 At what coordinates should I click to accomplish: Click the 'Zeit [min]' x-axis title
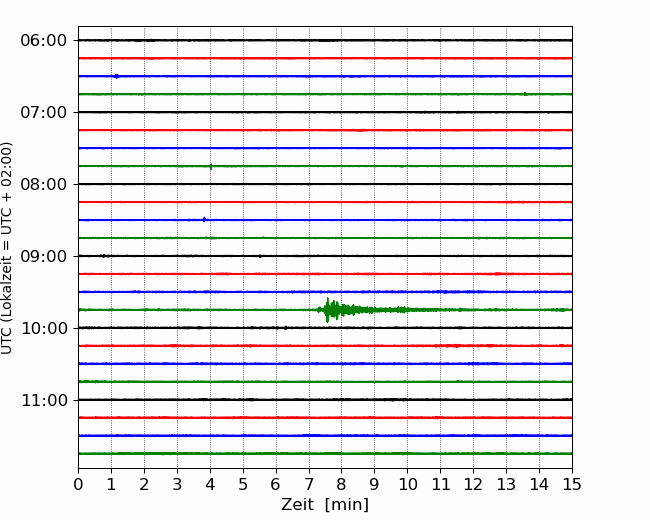click(x=325, y=505)
